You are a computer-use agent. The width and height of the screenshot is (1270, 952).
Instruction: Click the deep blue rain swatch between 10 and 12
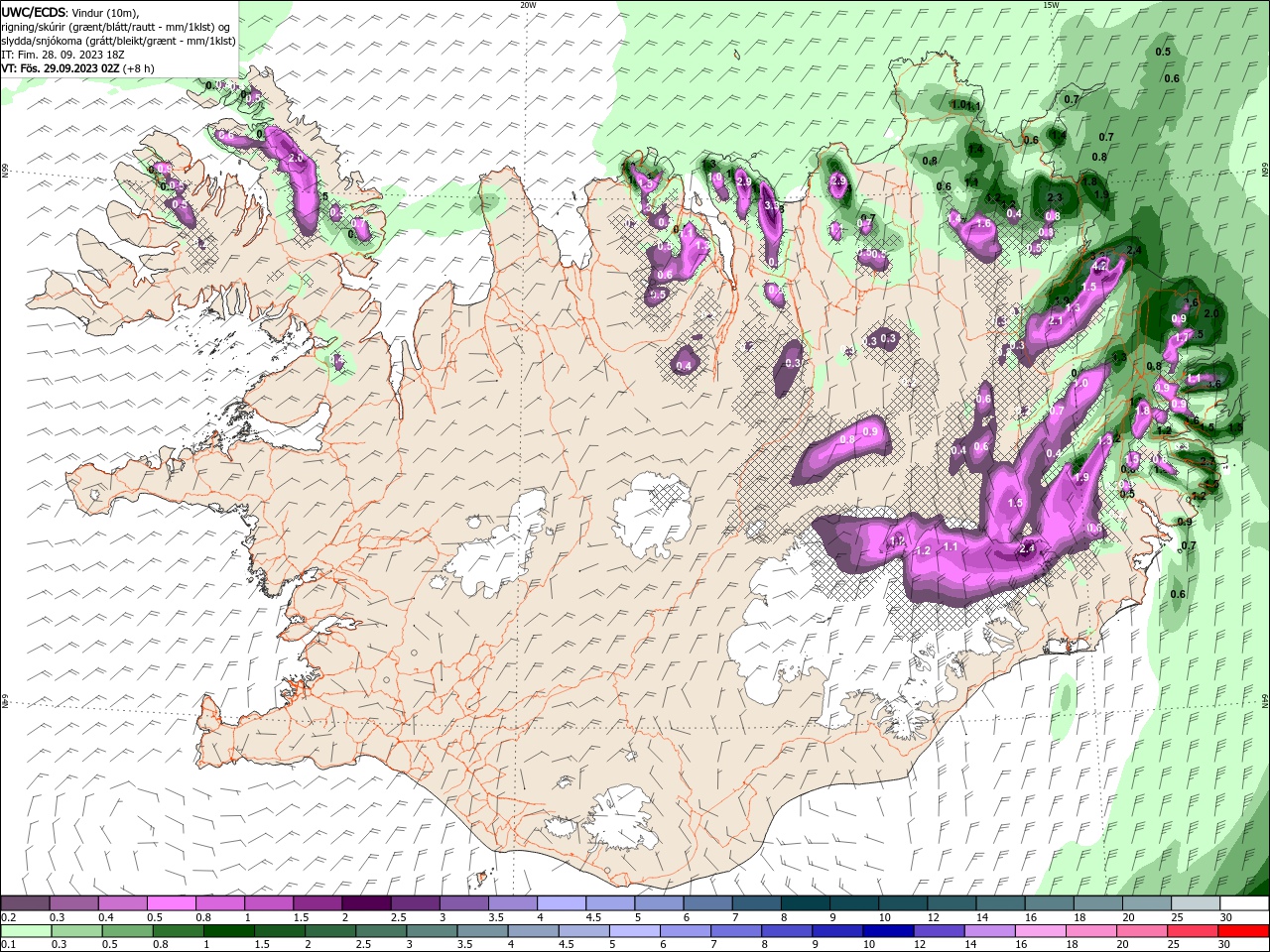[x=888, y=931]
